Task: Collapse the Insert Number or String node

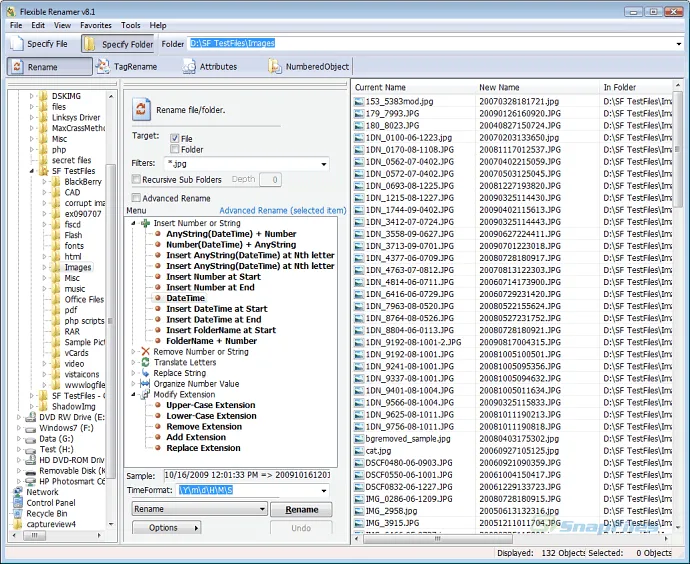Action: coord(133,223)
